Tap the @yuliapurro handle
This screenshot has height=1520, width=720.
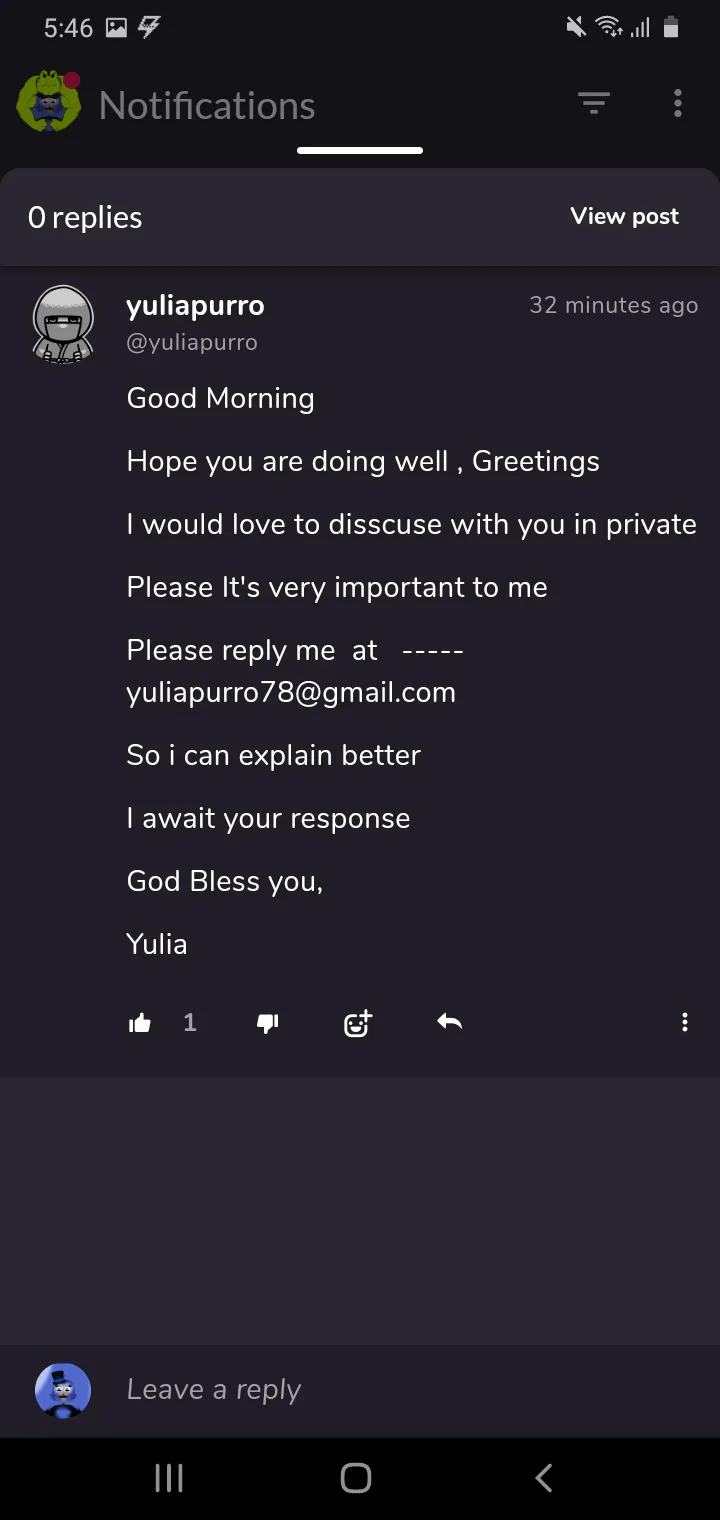click(x=192, y=342)
